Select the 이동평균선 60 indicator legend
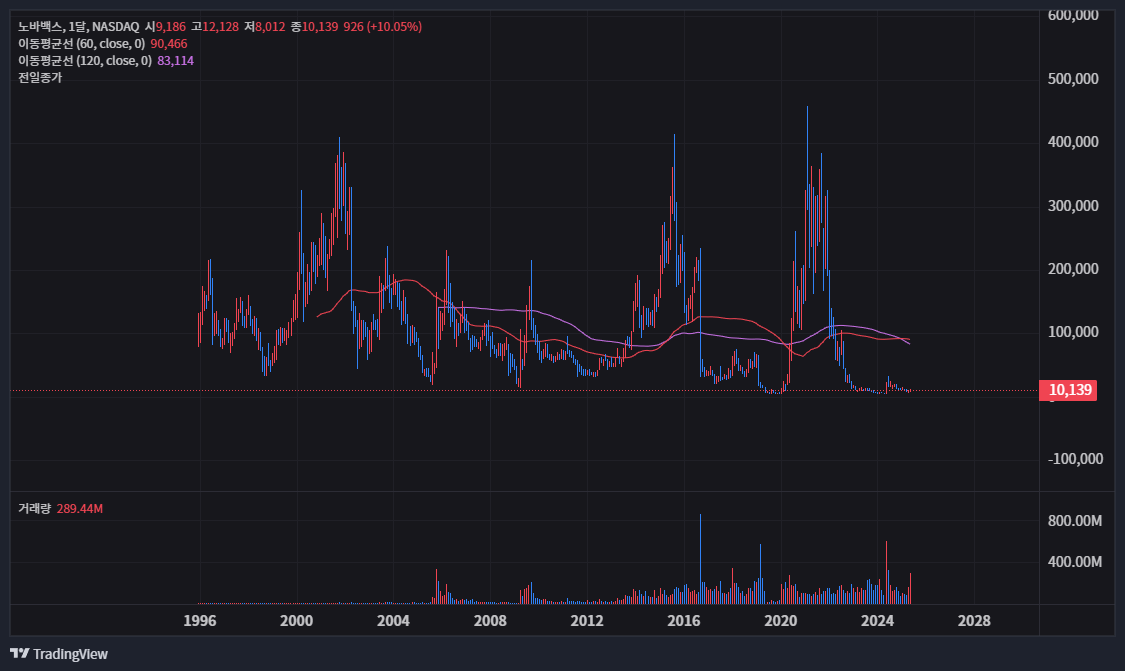 pyautogui.click(x=81, y=44)
